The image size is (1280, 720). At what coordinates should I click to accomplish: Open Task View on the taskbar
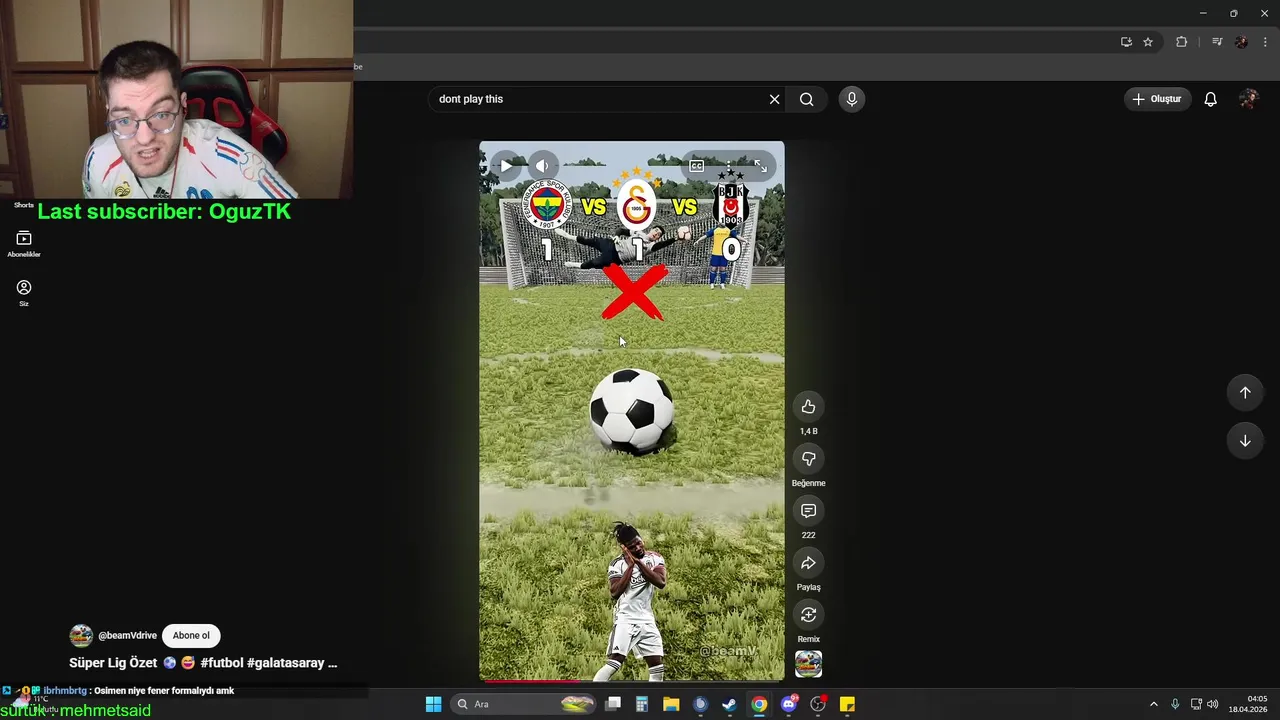pos(613,704)
